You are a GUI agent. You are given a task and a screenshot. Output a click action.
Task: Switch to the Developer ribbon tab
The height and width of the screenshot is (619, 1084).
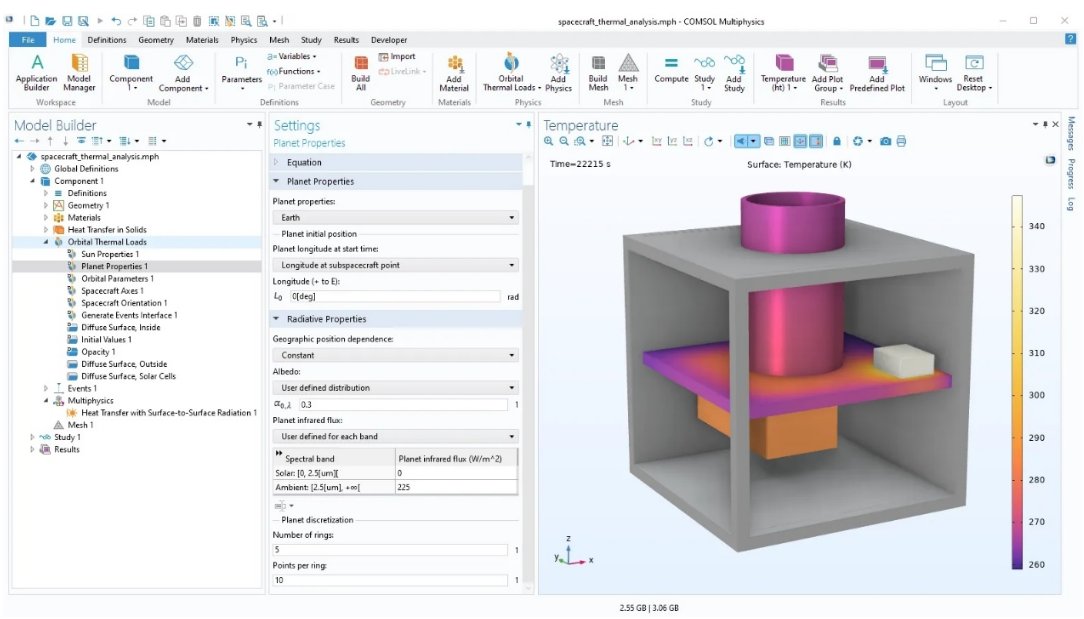389,39
